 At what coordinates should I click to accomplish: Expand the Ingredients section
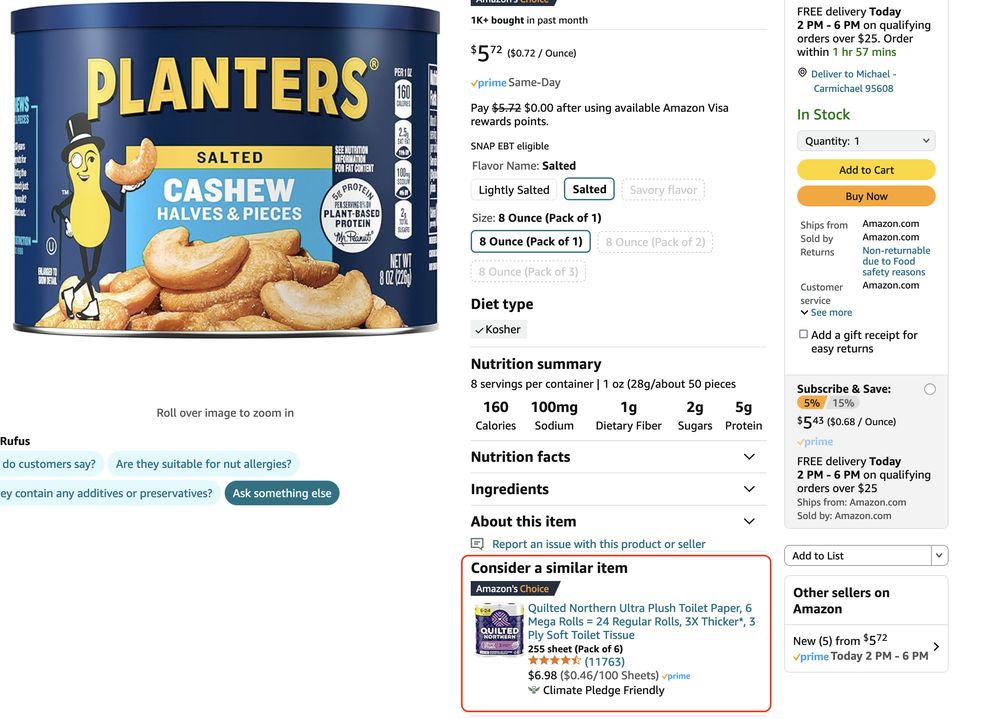tap(749, 489)
